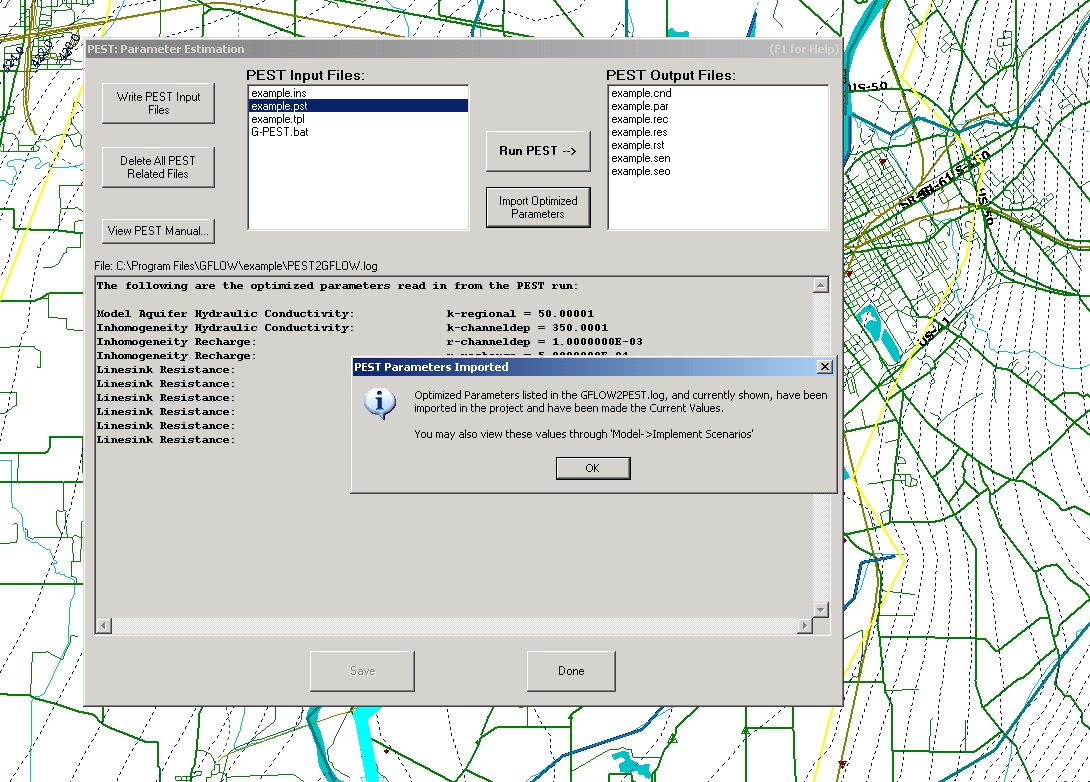Click the log horizontal scroll right arrow

804,626
